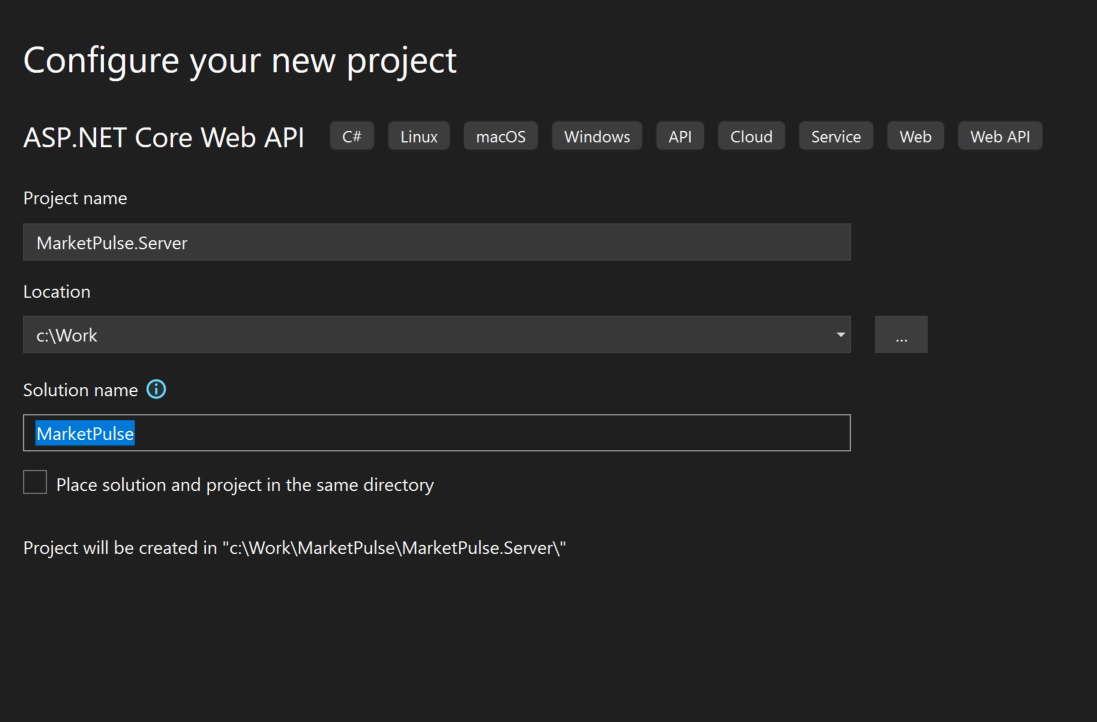Click the browse ... button for Location
This screenshot has height=722, width=1097.
click(x=901, y=334)
